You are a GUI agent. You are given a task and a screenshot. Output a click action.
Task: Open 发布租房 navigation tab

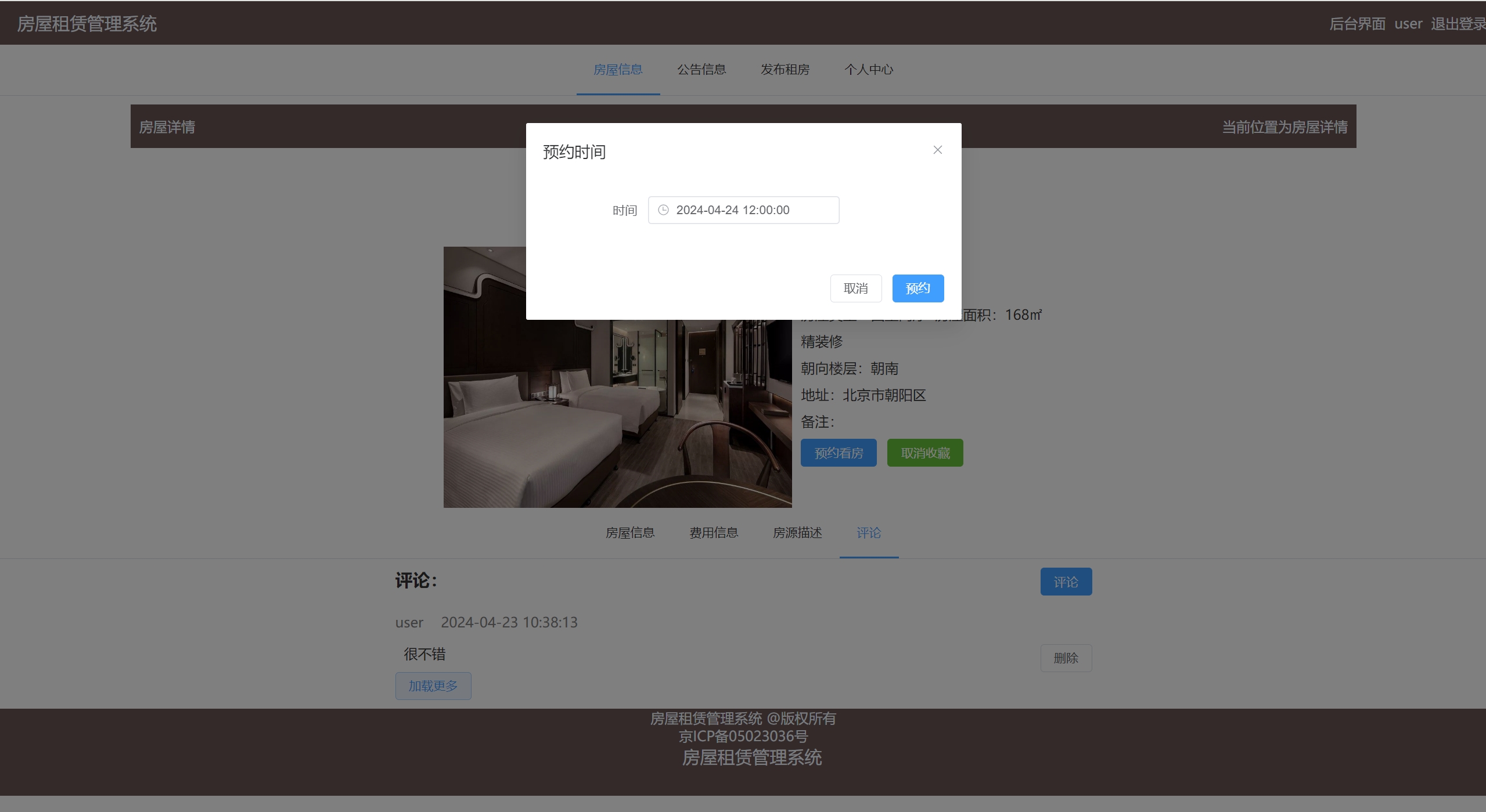pos(785,70)
